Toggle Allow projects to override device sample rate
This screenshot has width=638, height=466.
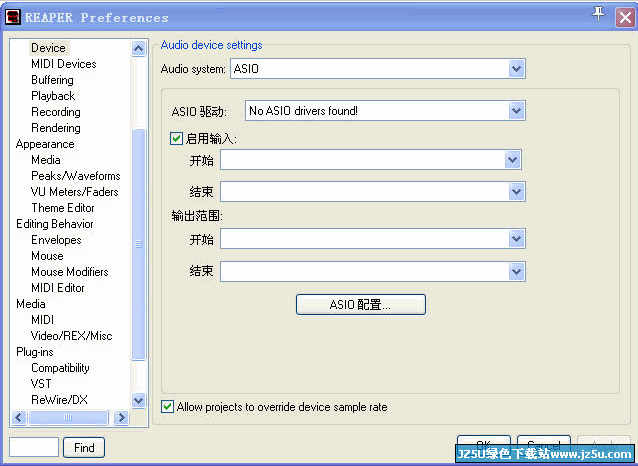click(167, 406)
